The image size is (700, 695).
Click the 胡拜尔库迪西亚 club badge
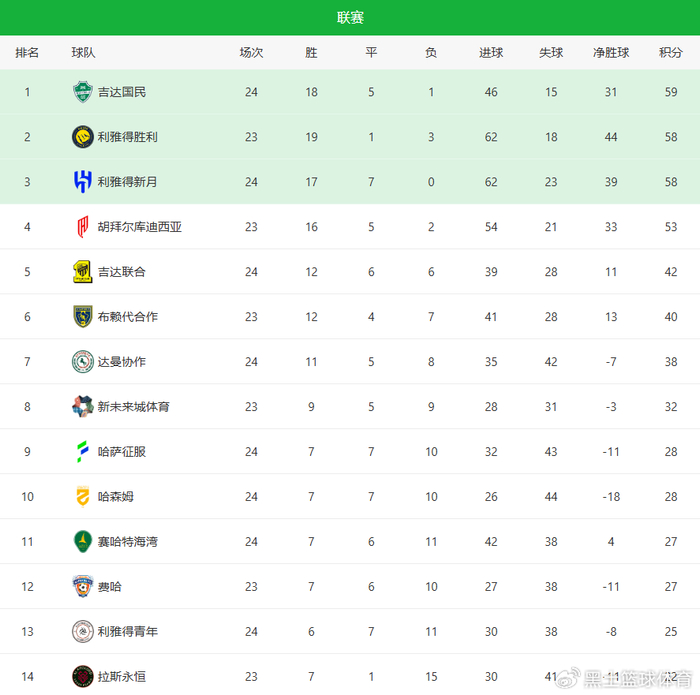[x=82, y=227]
